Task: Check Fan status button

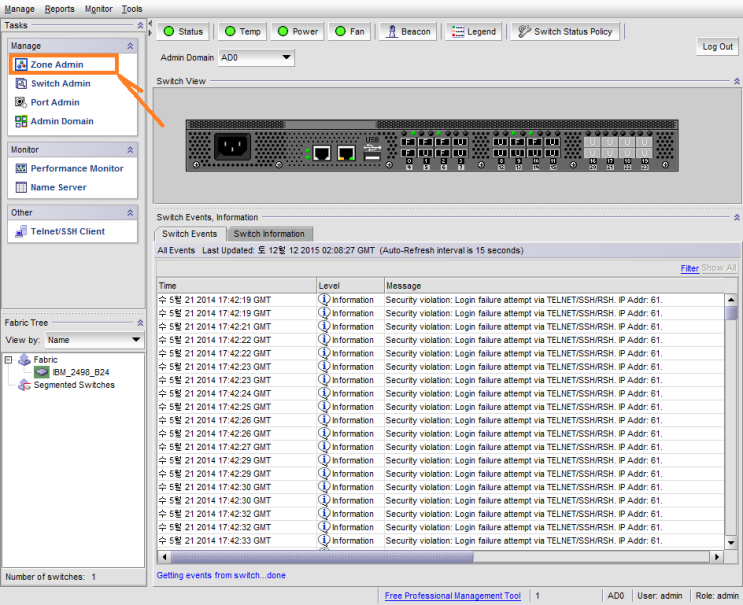Action: (349, 32)
